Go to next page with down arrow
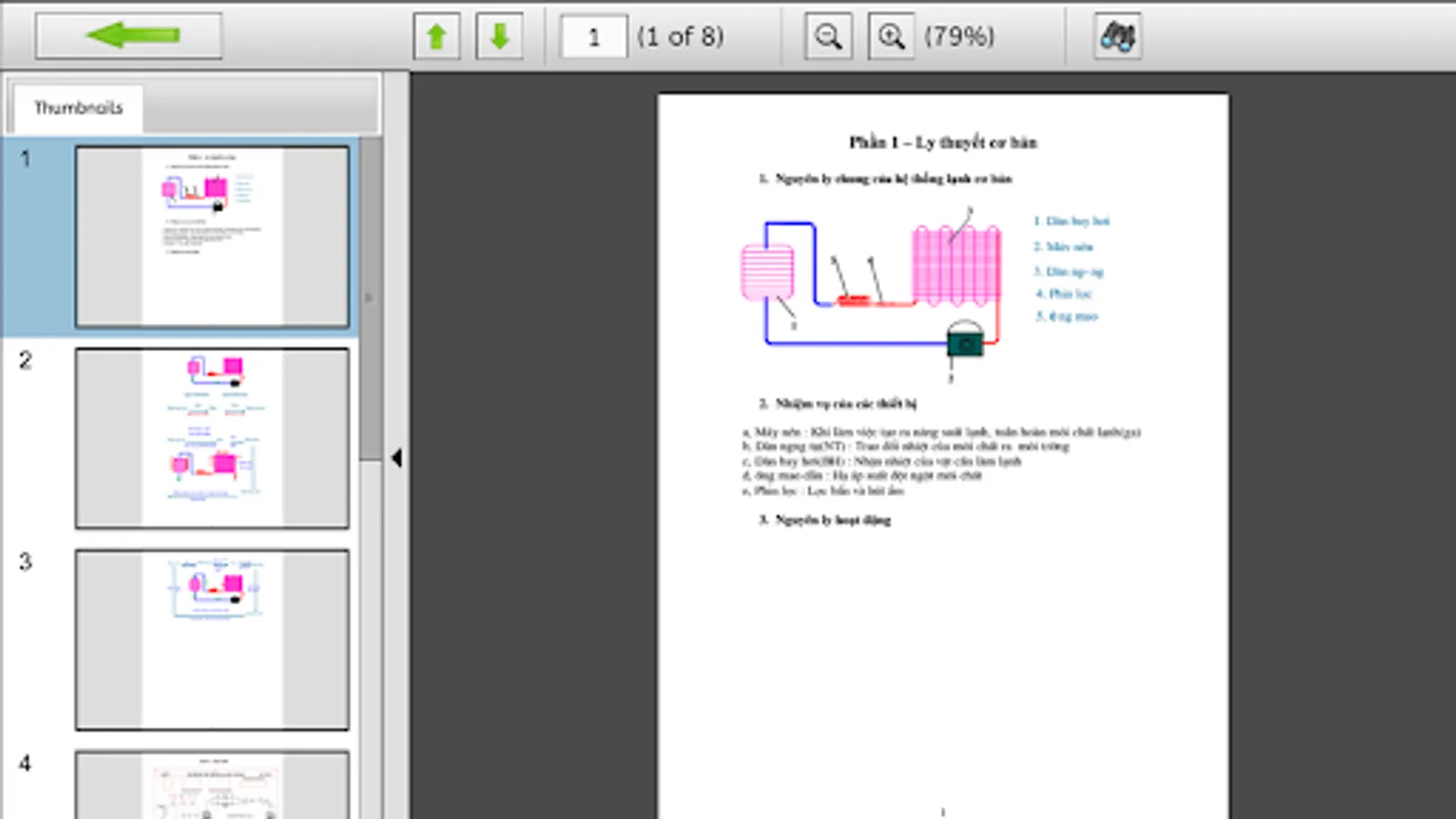The width and height of the screenshot is (1456, 819). tap(499, 35)
